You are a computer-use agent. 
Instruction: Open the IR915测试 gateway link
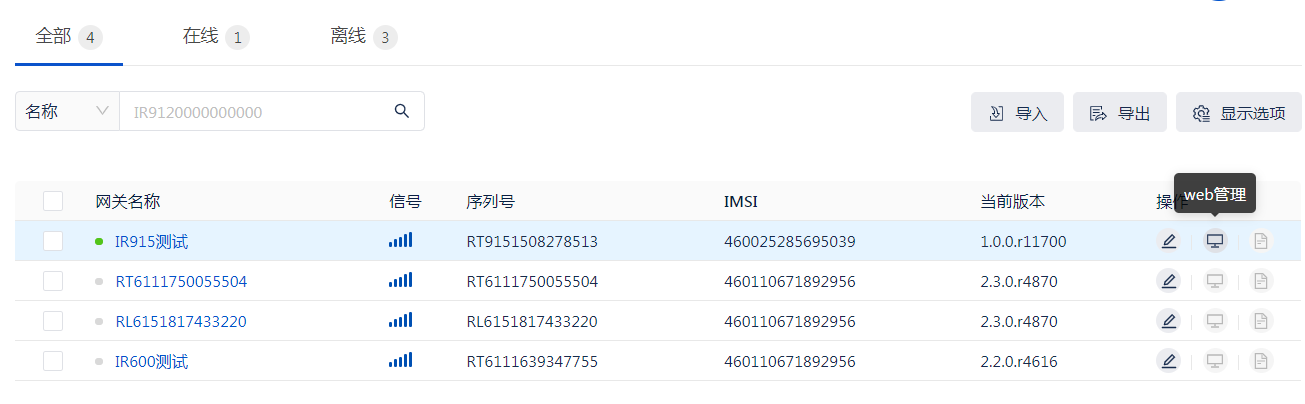click(x=151, y=241)
